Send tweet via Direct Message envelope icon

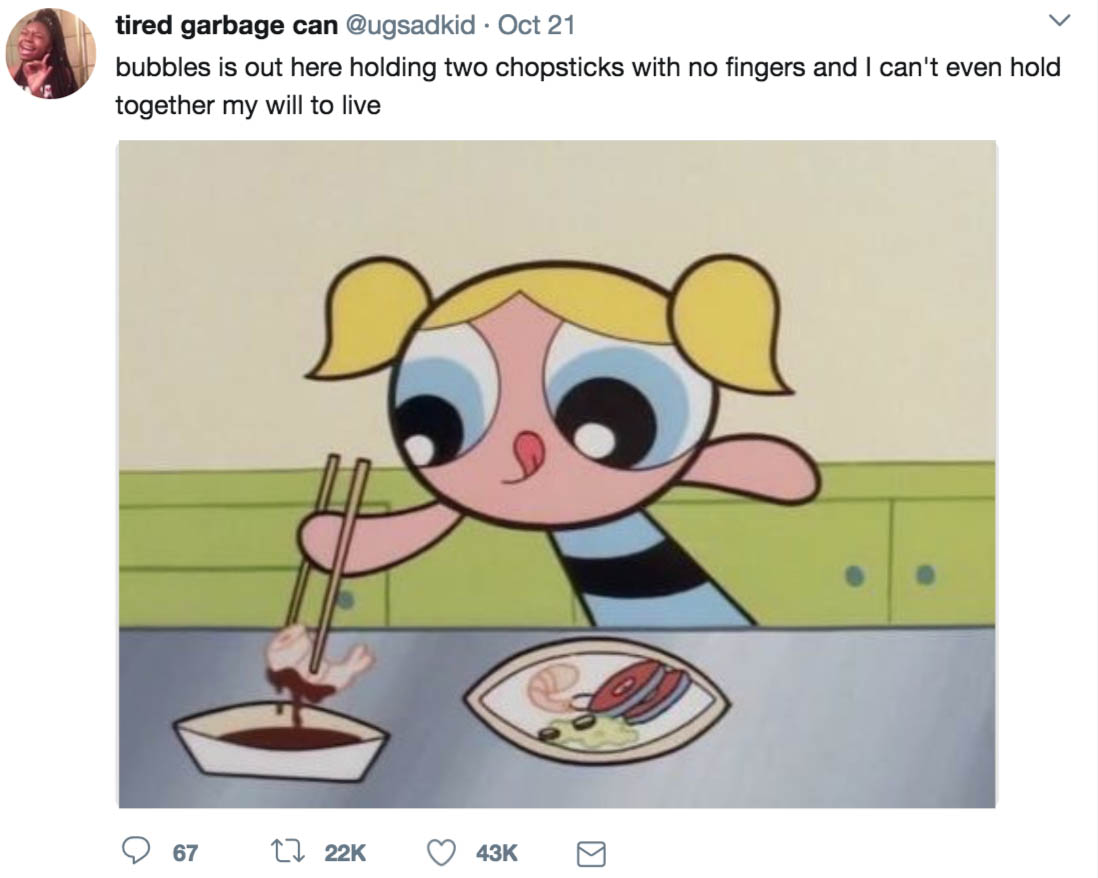pyautogui.click(x=592, y=853)
